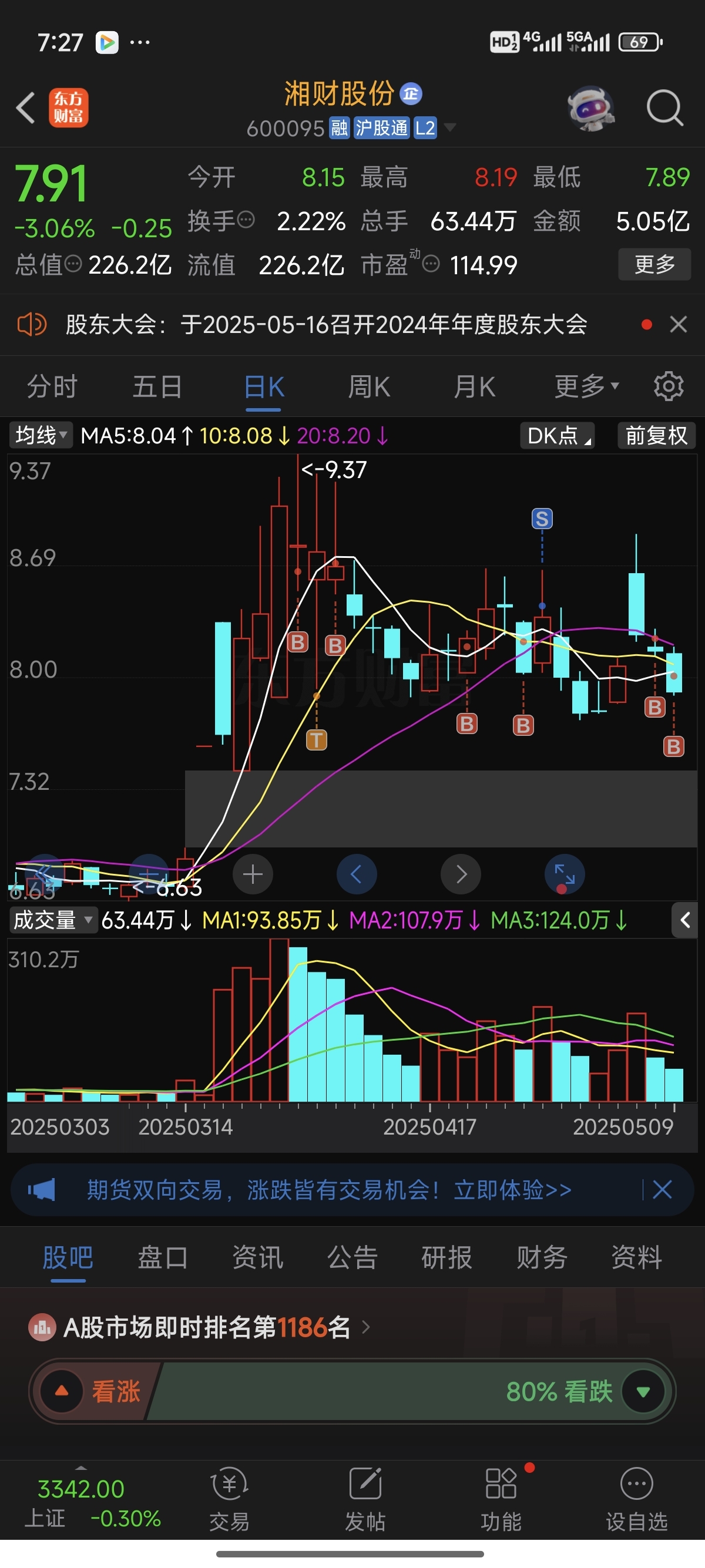Expand 更多 chart period dropdown

(x=587, y=386)
